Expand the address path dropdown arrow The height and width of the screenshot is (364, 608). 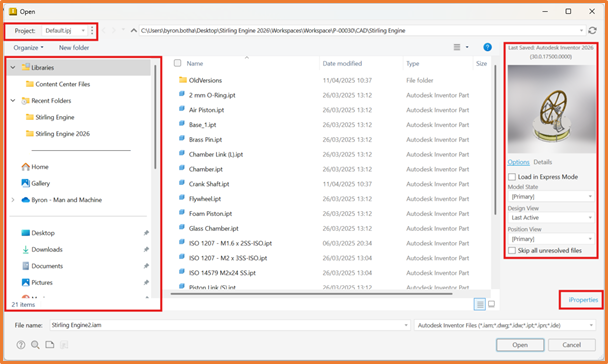[x=581, y=31]
